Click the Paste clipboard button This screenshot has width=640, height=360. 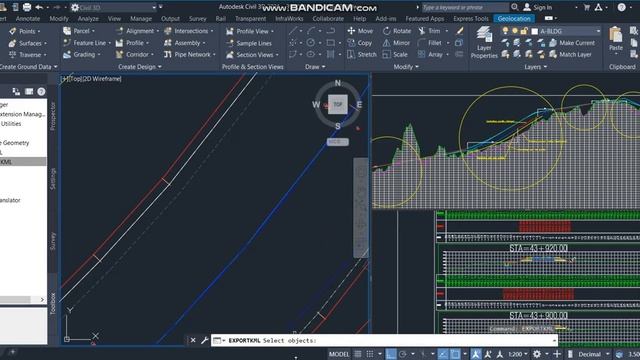tap(616, 39)
